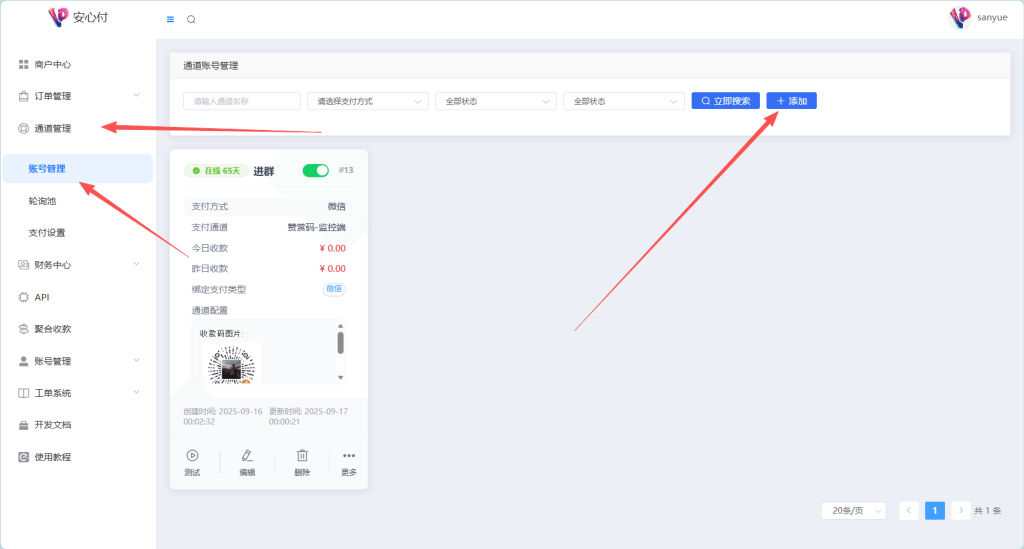
Task: Click the 立即搜索 button
Action: (725, 101)
